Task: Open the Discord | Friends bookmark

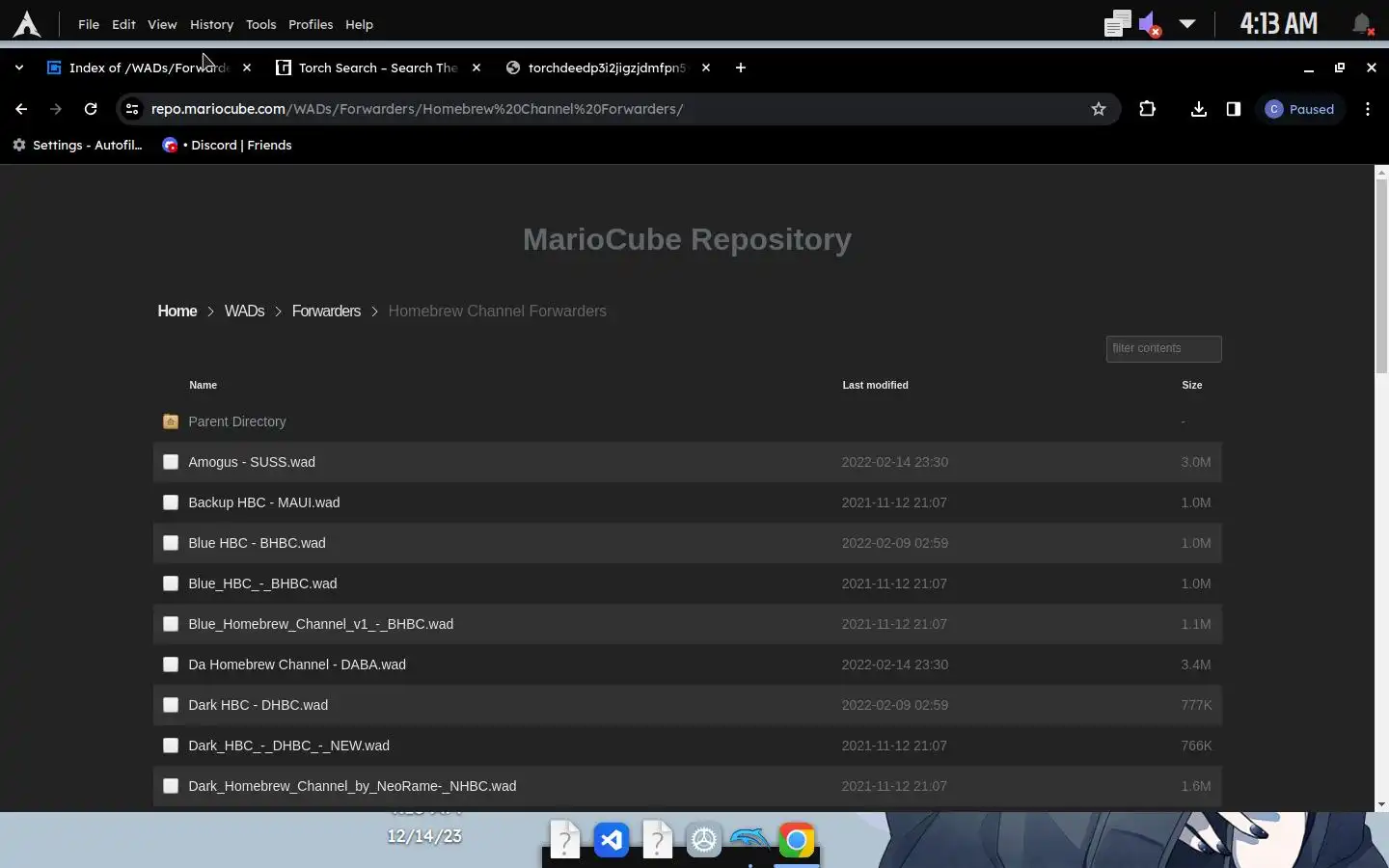Action: click(x=227, y=145)
